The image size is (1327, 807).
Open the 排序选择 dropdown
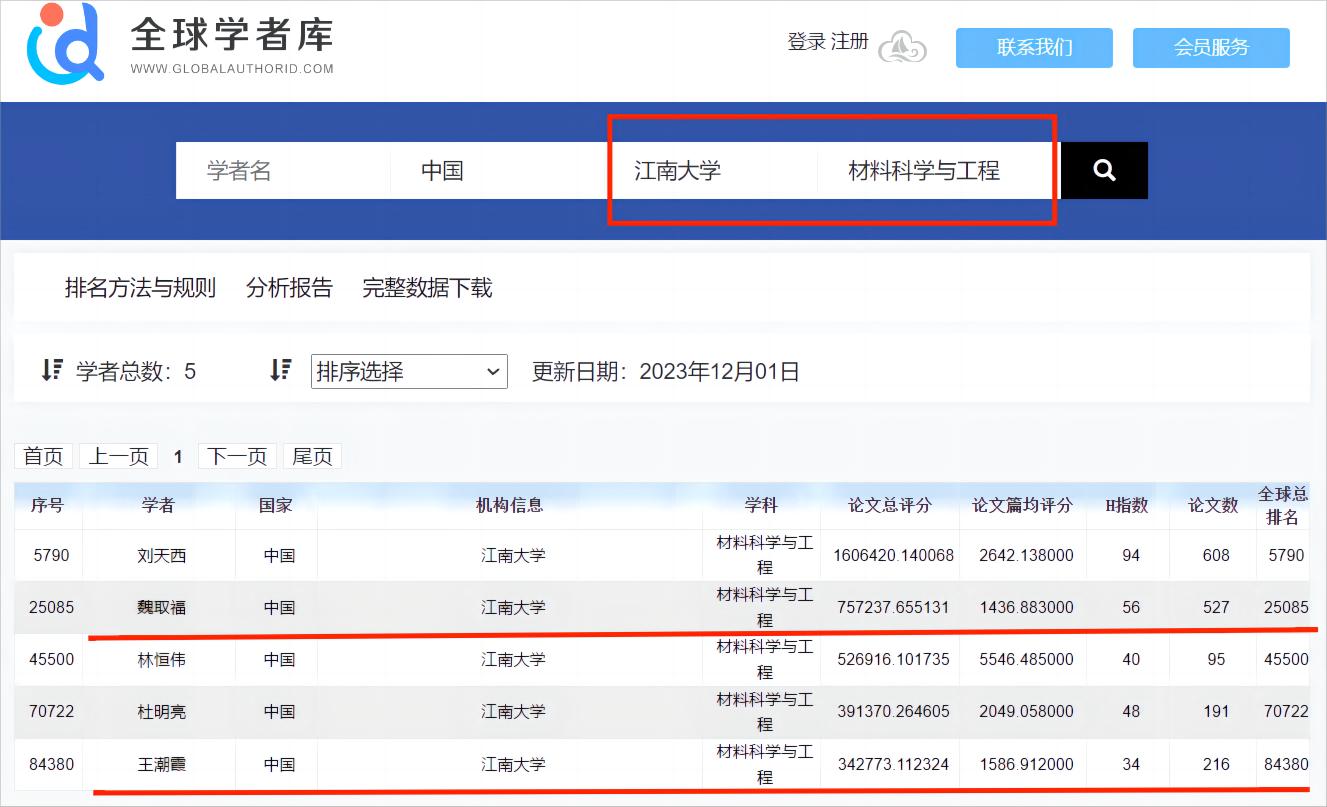409,372
